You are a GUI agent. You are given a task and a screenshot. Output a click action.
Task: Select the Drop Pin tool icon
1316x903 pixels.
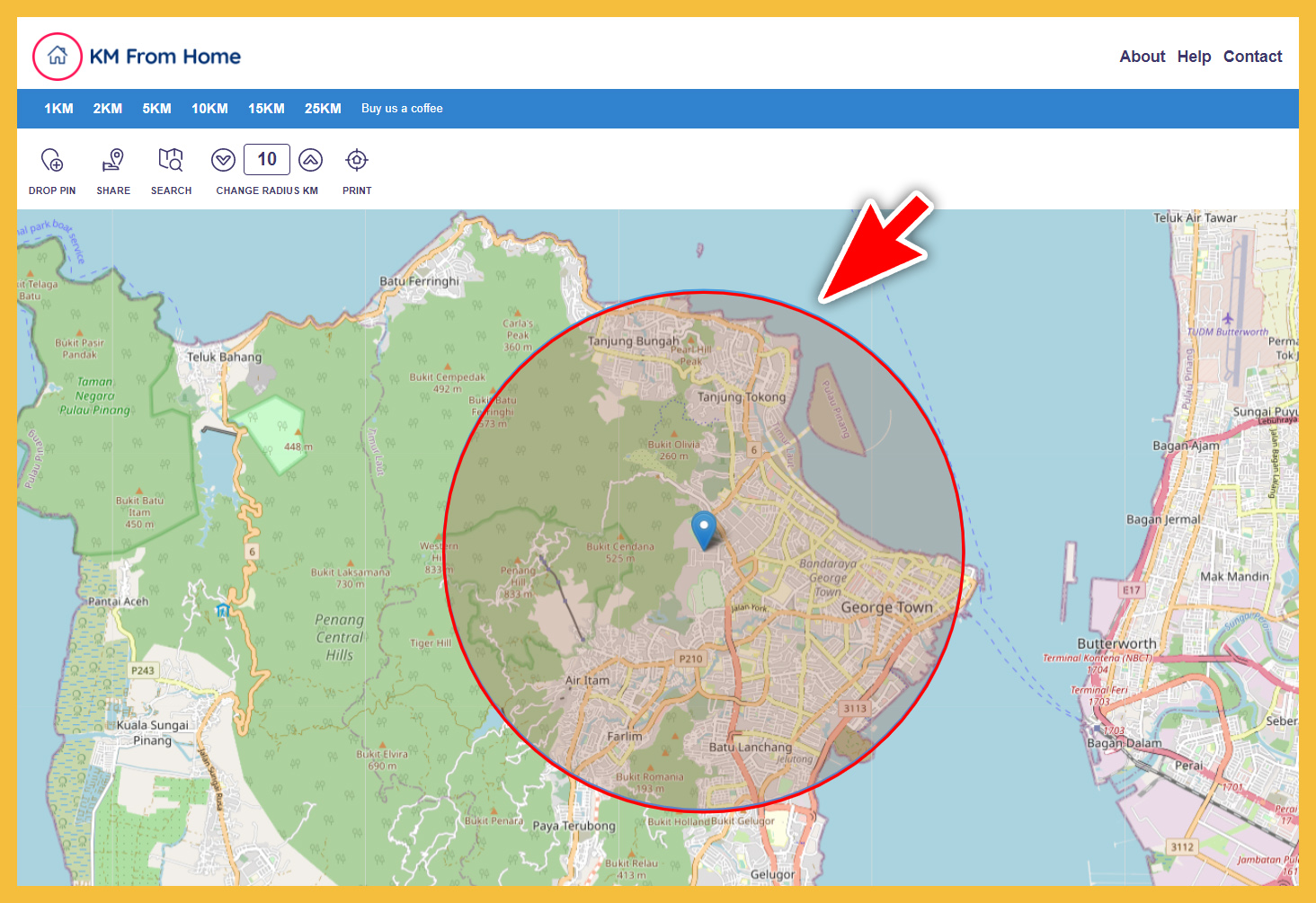point(52,161)
